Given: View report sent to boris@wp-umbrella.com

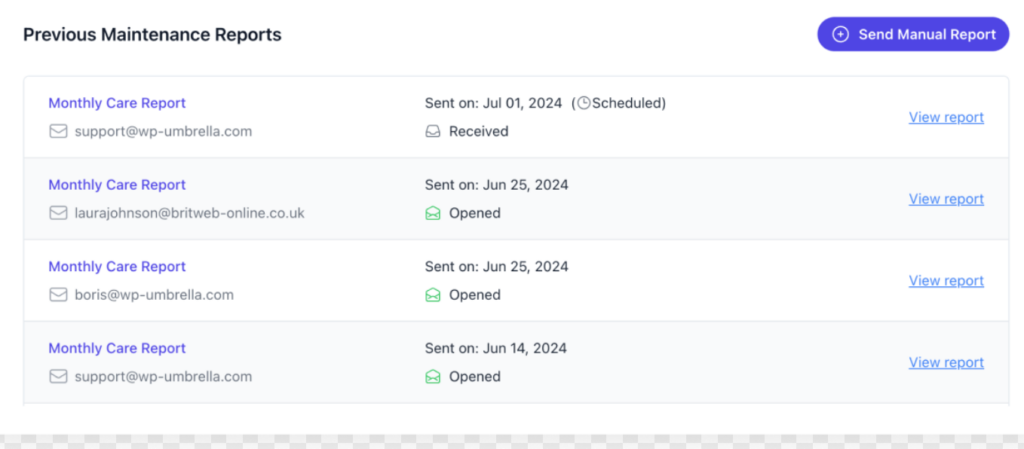Looking at the screenshot, I should coord(946,281).
